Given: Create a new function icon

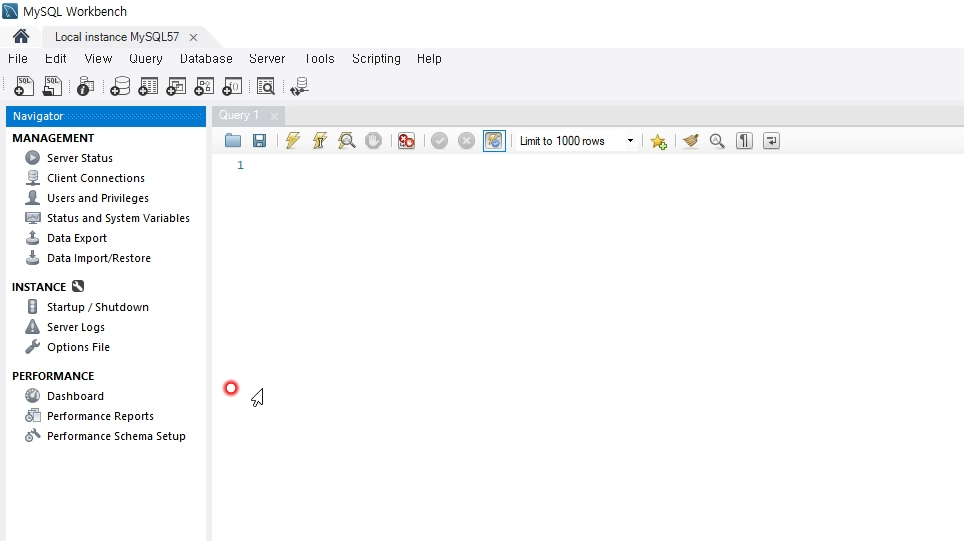Looking at the screenshot, I should coord(232,86).
